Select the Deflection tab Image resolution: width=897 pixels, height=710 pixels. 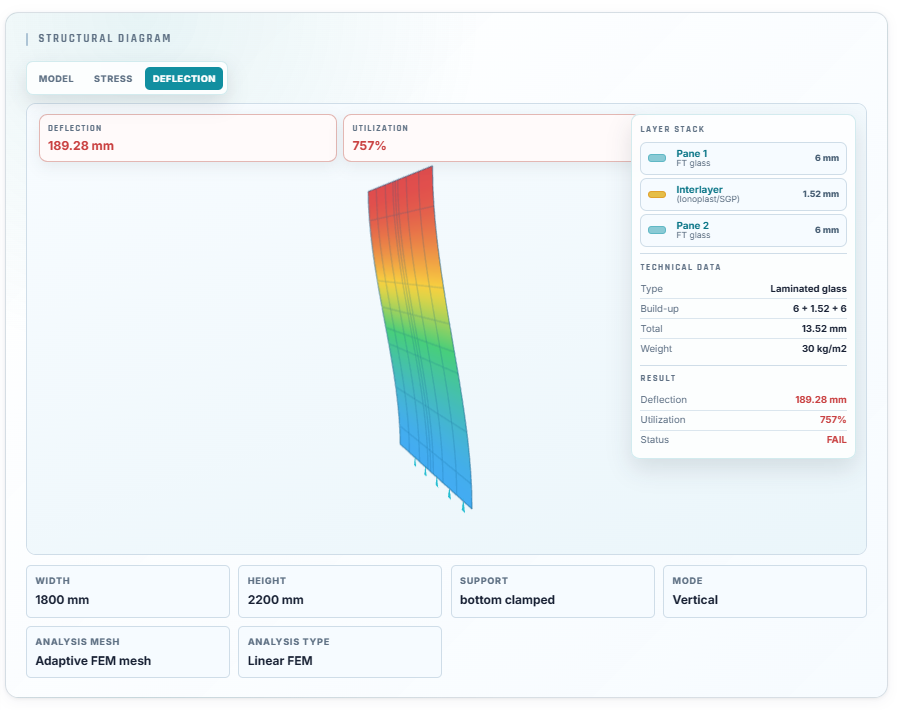point(184,78)
